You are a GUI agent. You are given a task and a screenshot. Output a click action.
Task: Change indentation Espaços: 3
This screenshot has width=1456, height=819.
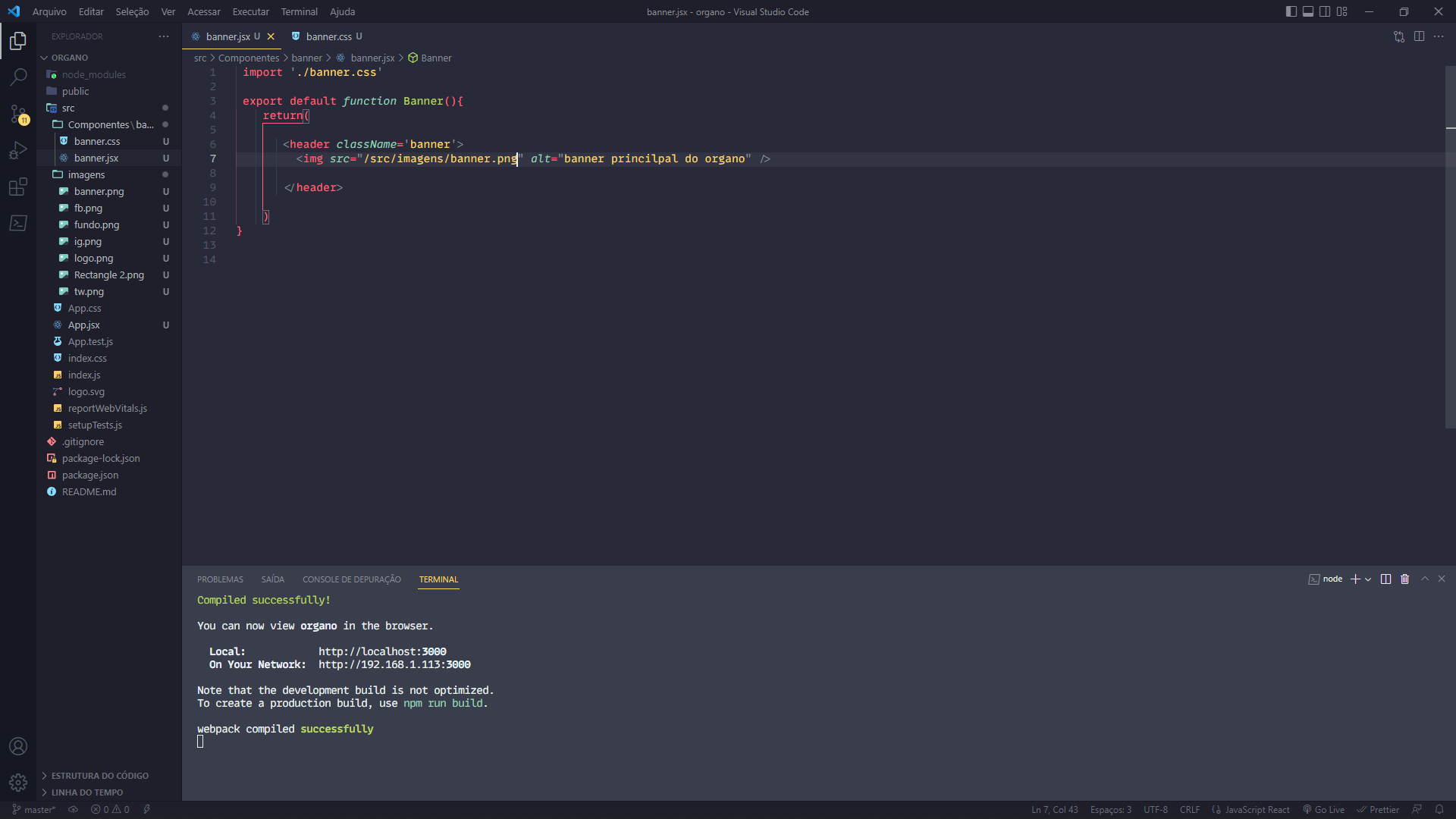point(1111,810)
